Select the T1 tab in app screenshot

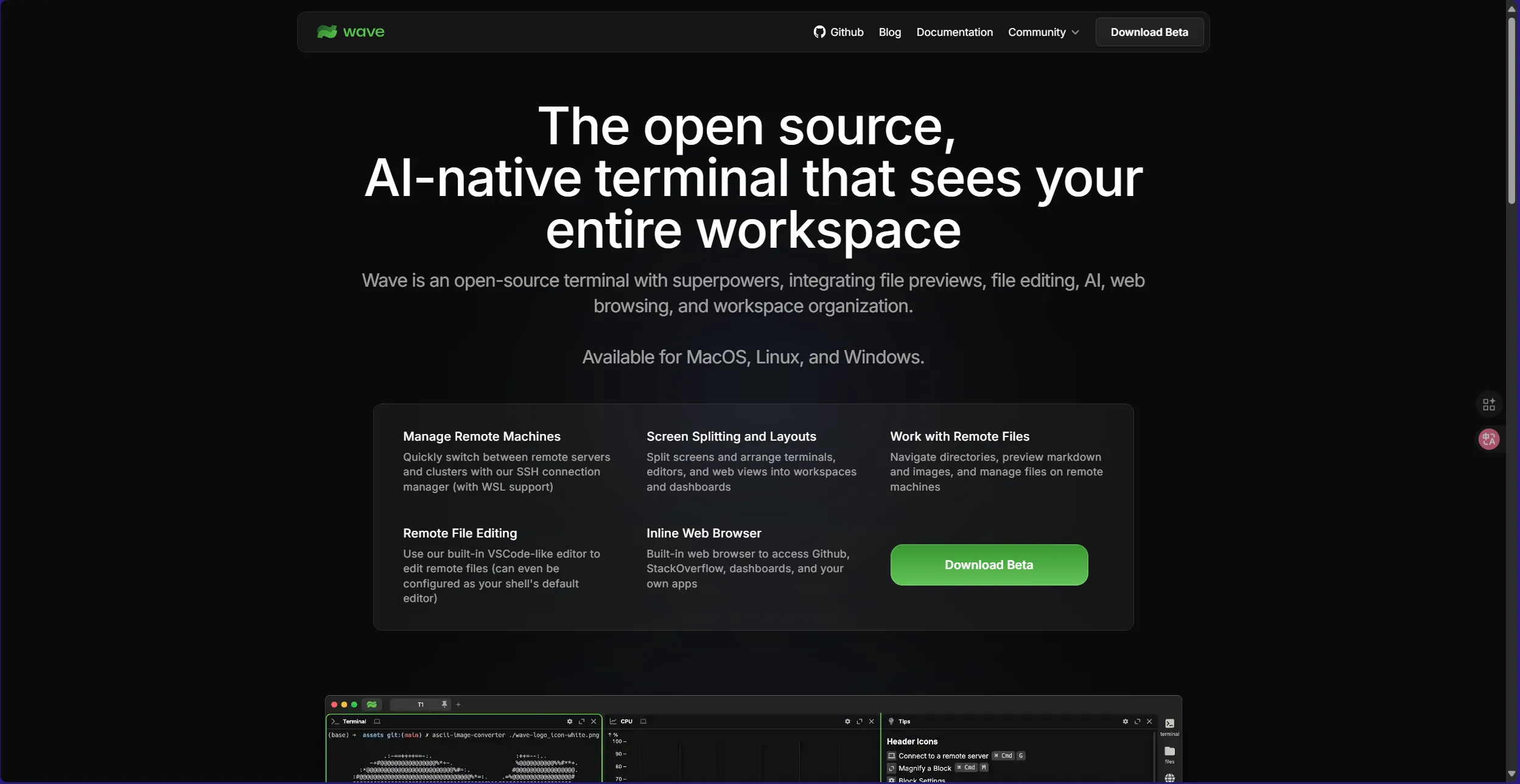pos(420,704)
